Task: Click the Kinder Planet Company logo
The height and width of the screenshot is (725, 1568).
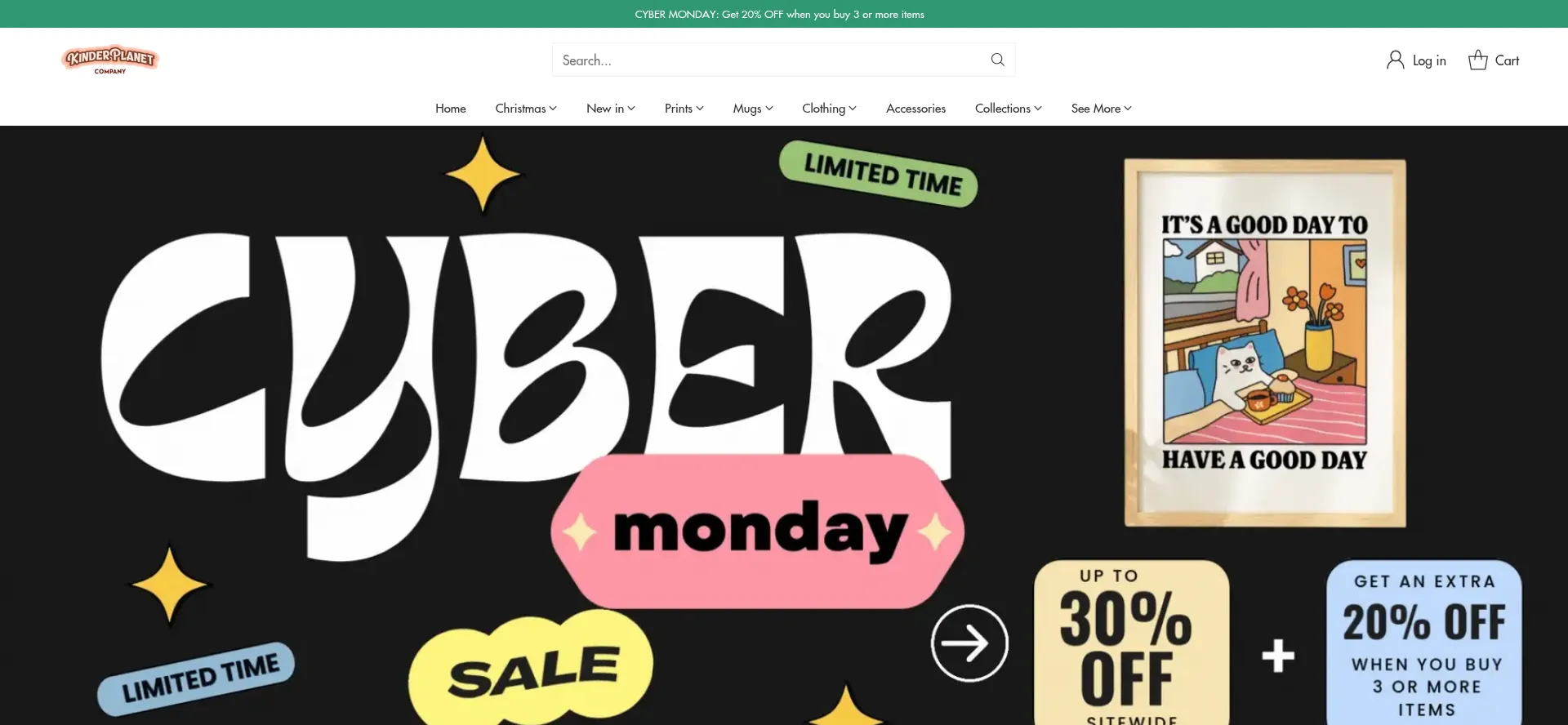Action: click(x=109, y=60)
